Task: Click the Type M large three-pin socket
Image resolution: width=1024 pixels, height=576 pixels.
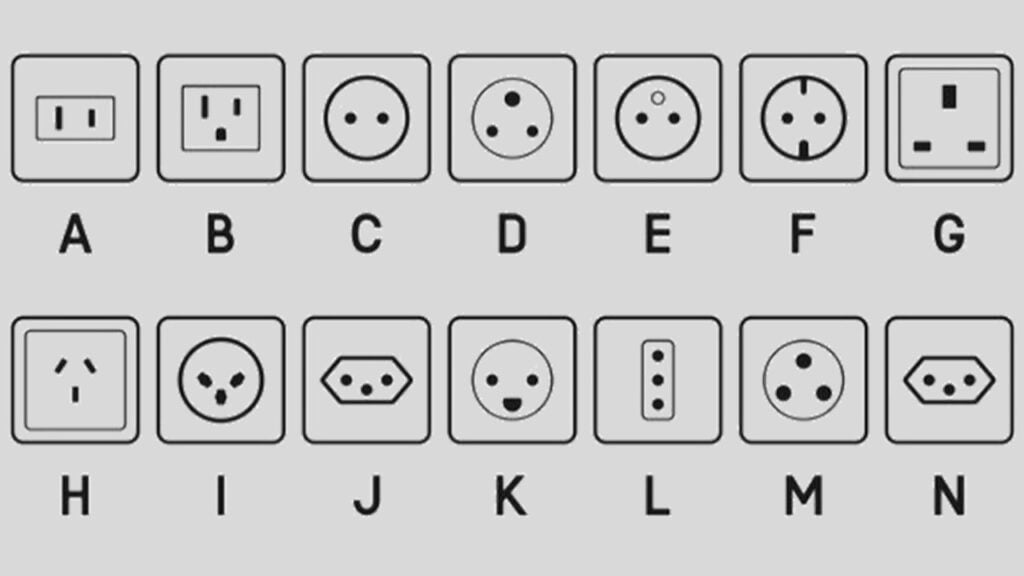Action: pyautogui.click(x=803, y=380)
